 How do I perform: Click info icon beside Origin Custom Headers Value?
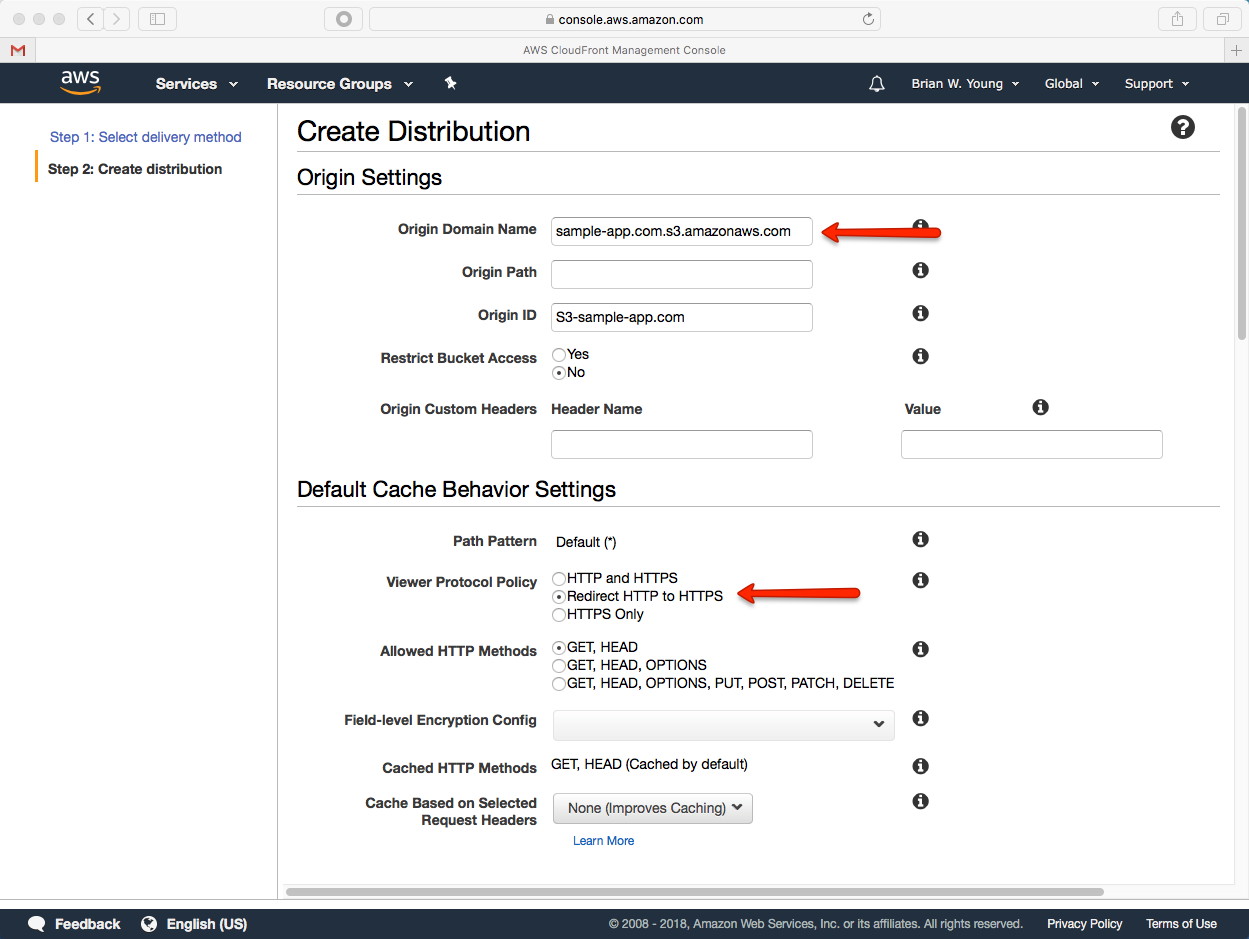pos(1041,408)
